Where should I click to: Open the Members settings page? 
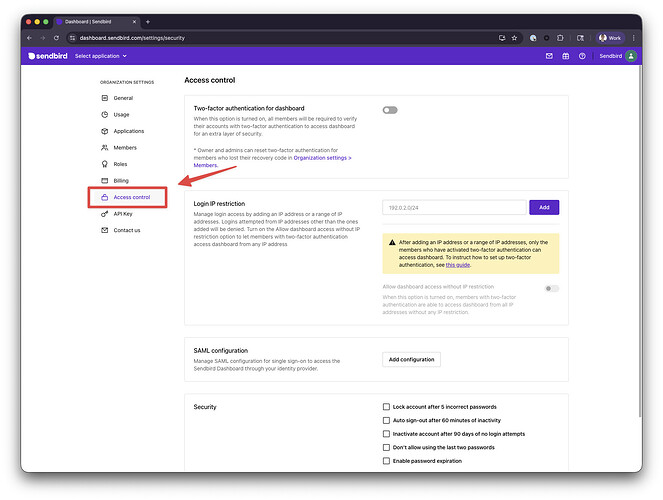point(125,148)
